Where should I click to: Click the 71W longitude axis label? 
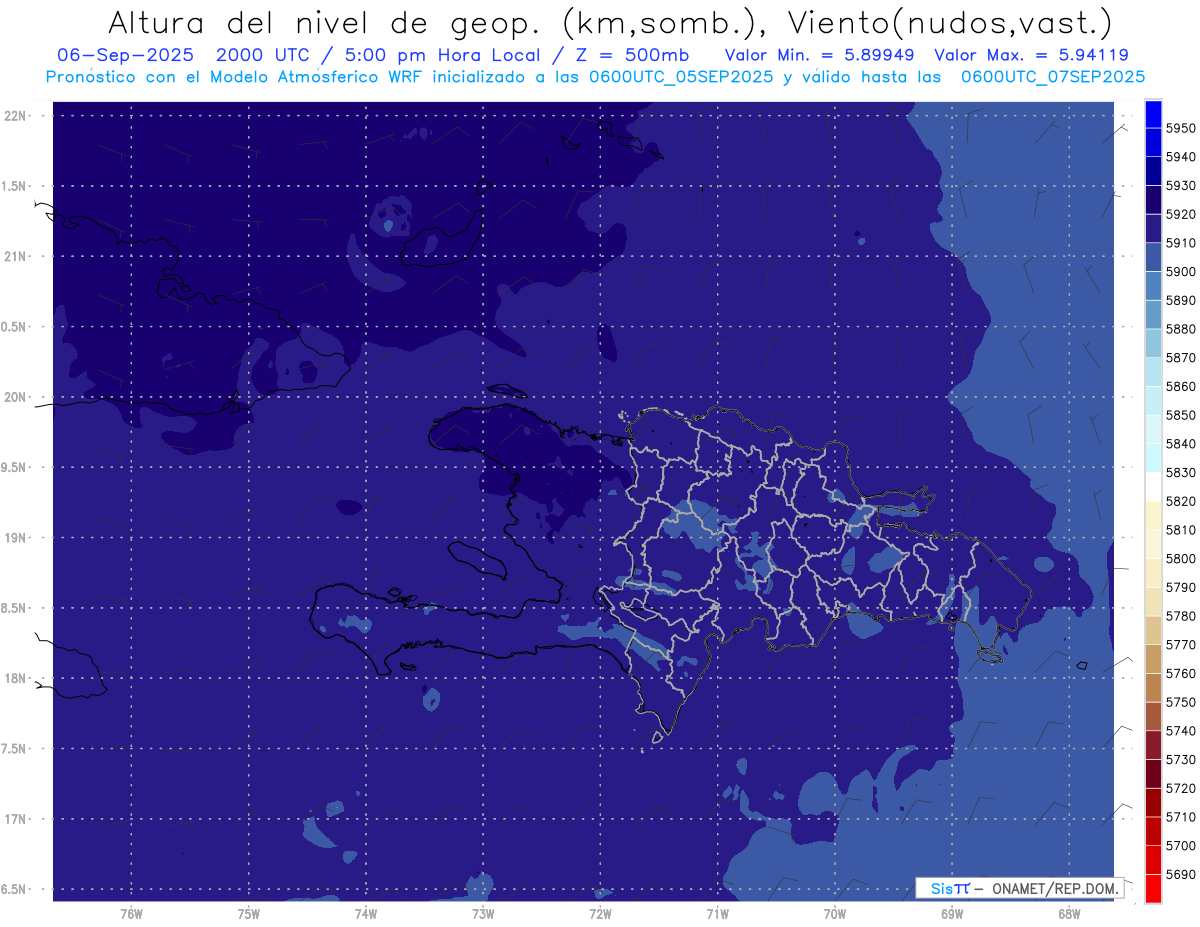tap(717, 912)
